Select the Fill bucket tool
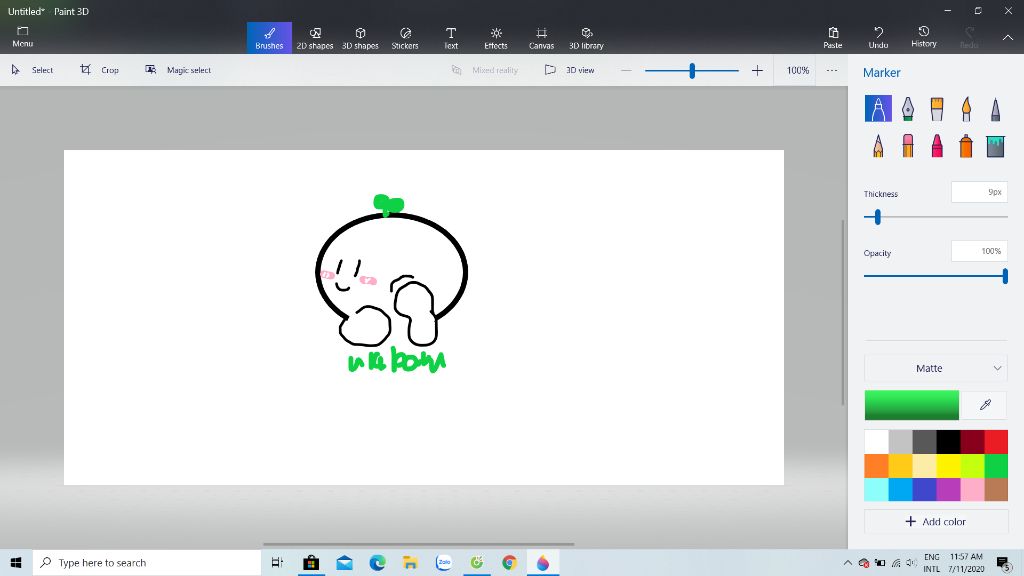The width and height of the screenshot is (1024, 576). pyautogui.click(x=995, y=146)
